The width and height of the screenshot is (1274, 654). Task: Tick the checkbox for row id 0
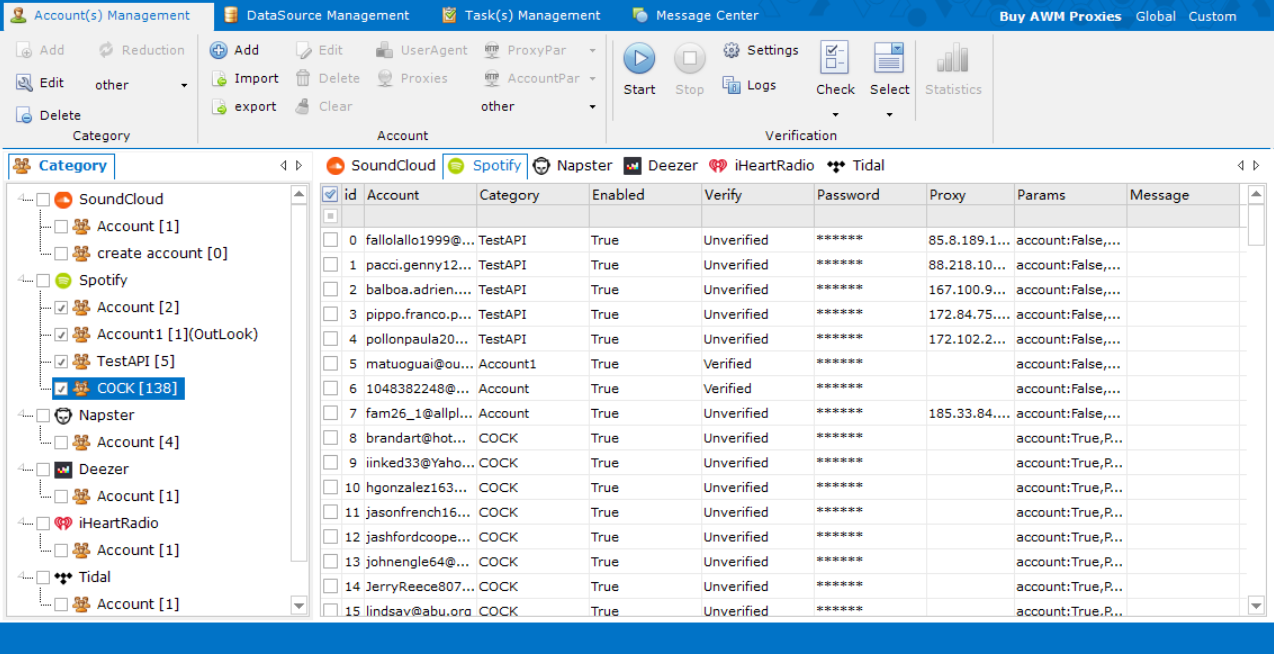click(x=330, y=240)
